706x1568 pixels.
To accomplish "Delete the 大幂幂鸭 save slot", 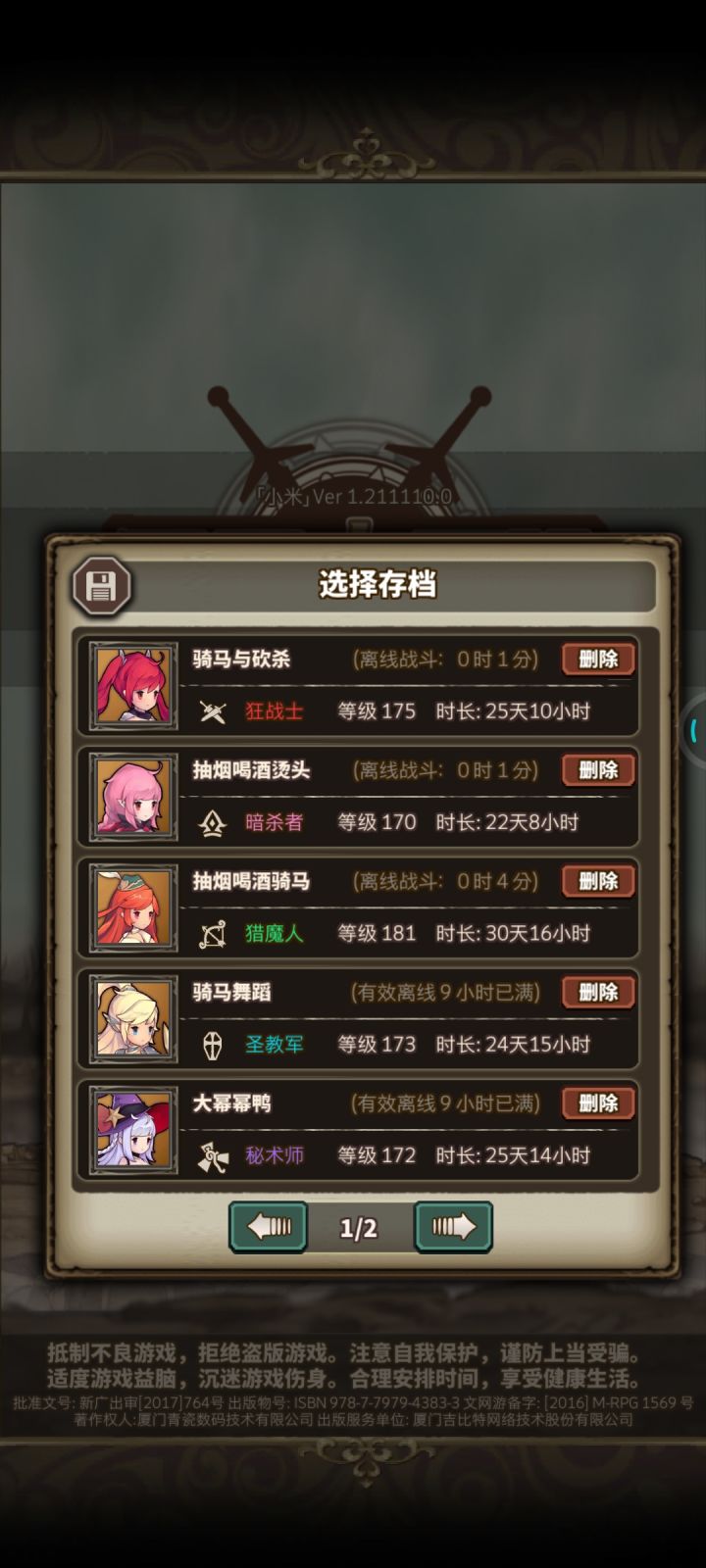I will point(598,1103).
